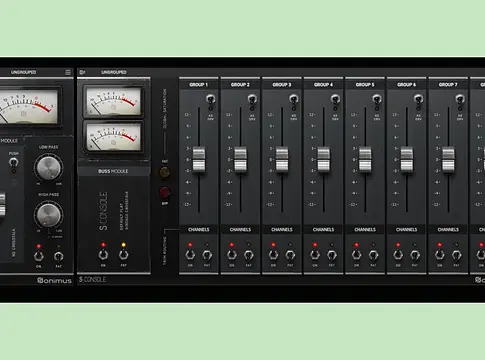Open the Channels list under Group 3
485x360 pixels.
(282, 230)
